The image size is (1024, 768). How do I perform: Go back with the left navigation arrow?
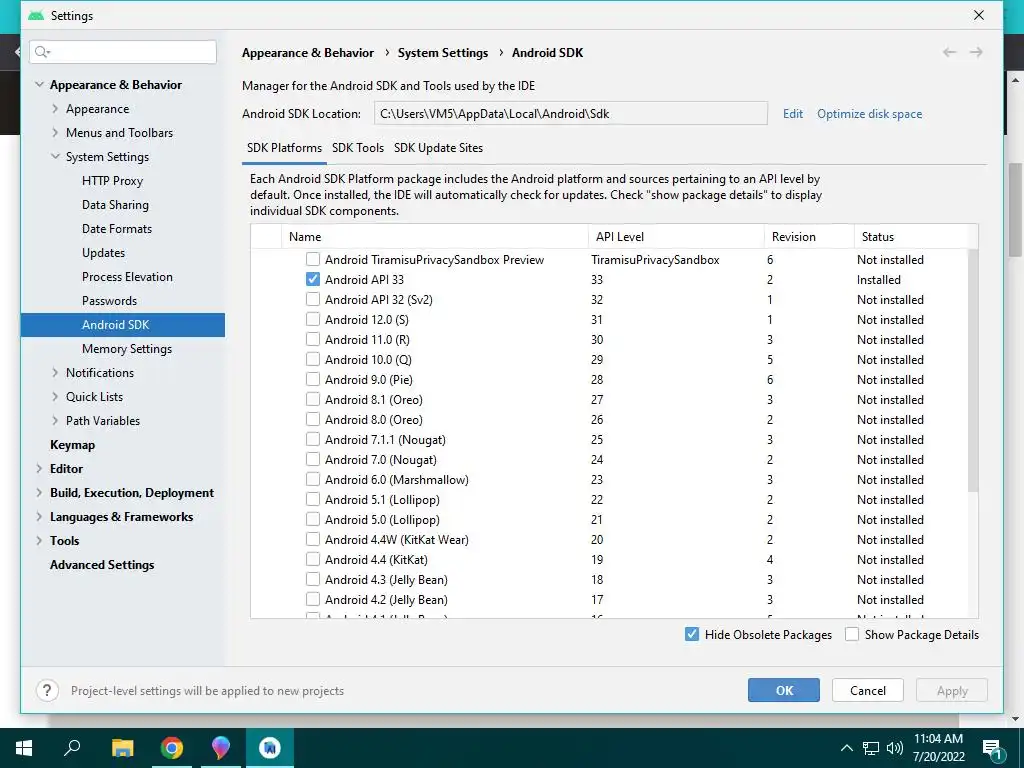950,52
